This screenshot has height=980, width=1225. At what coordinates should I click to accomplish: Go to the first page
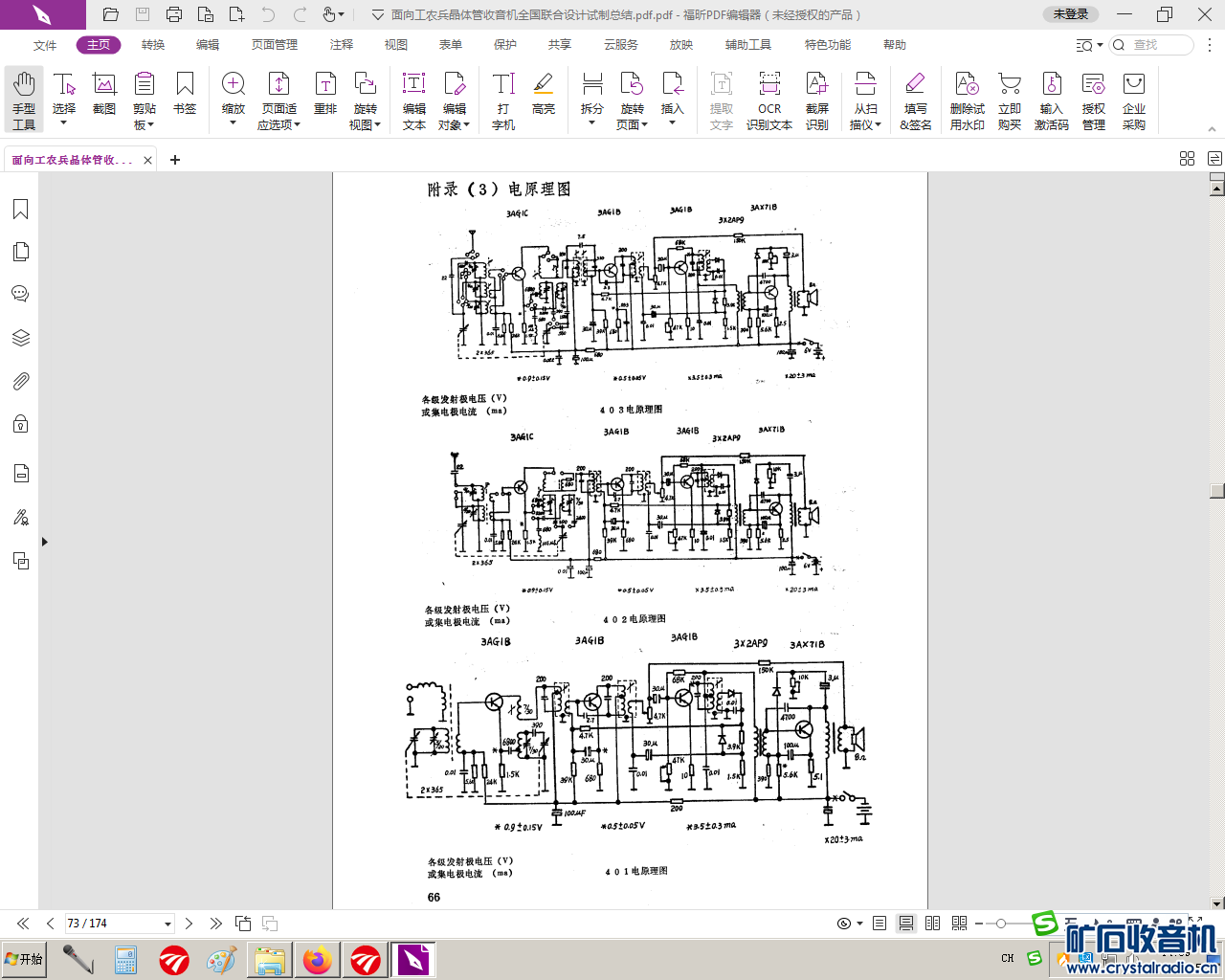(x=23, y=924)
